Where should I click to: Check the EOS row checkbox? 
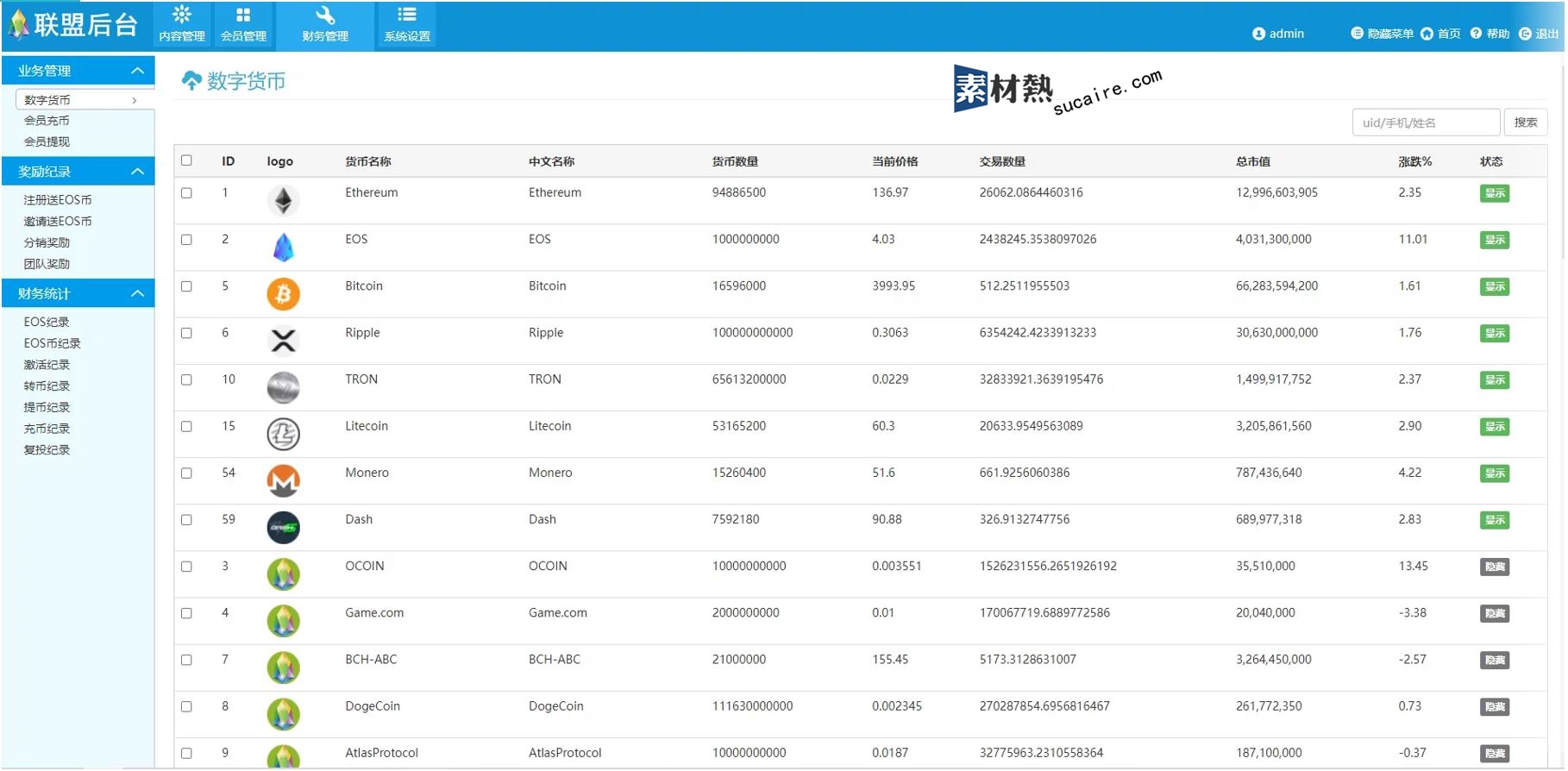[x=186, y=240]
